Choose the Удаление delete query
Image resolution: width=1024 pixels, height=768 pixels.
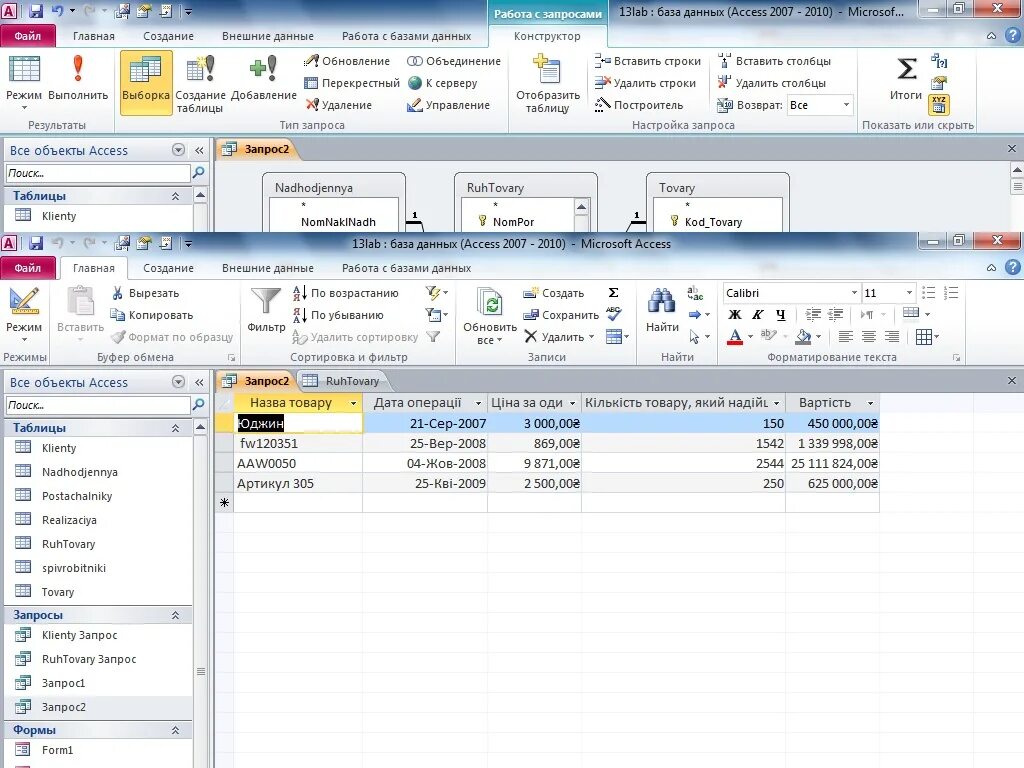point(338,104)
